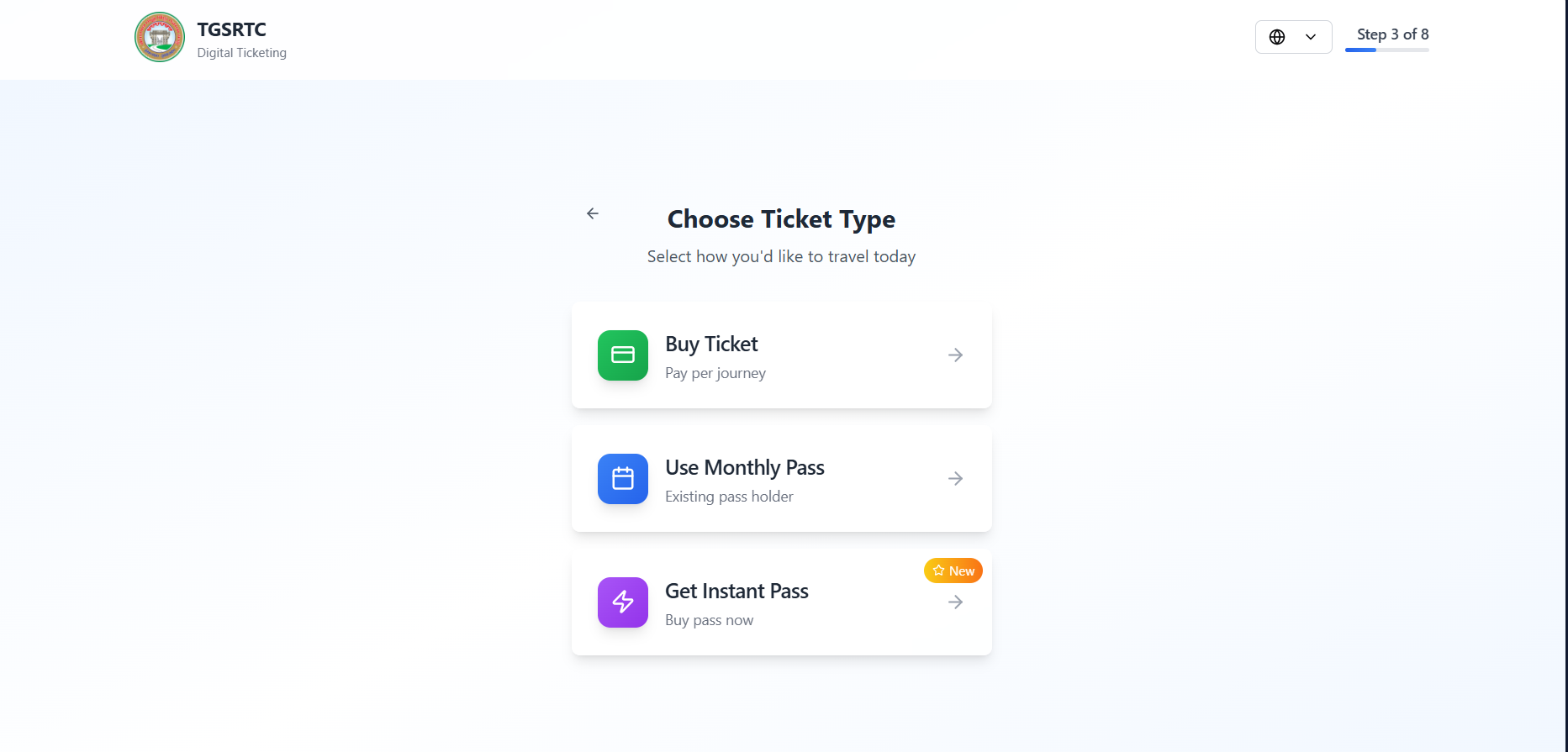Click the back arrow above Choose Ticket Type
The height and width of the screenshot is (752, 1568).
pos(593,213)
